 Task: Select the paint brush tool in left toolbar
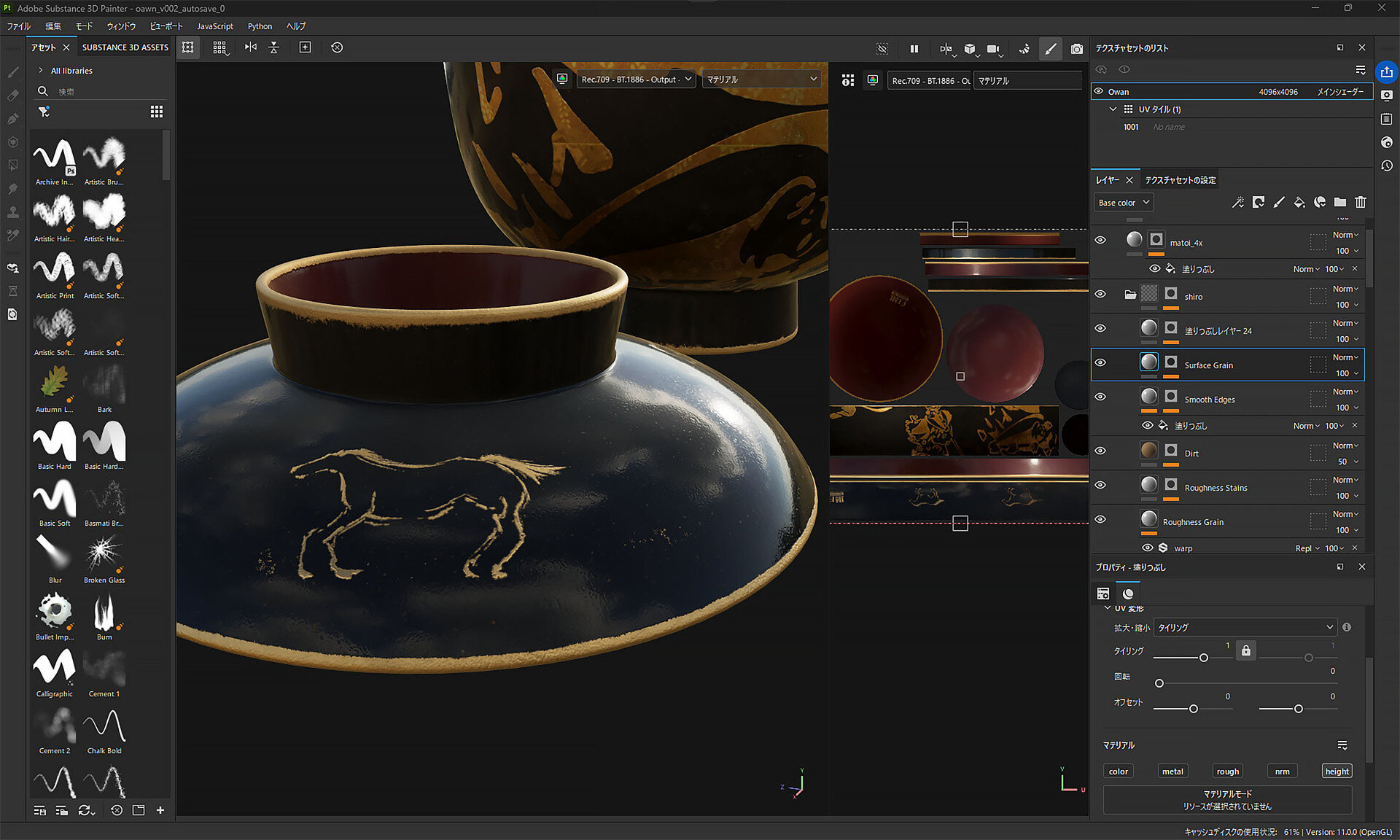coord(13,72)
